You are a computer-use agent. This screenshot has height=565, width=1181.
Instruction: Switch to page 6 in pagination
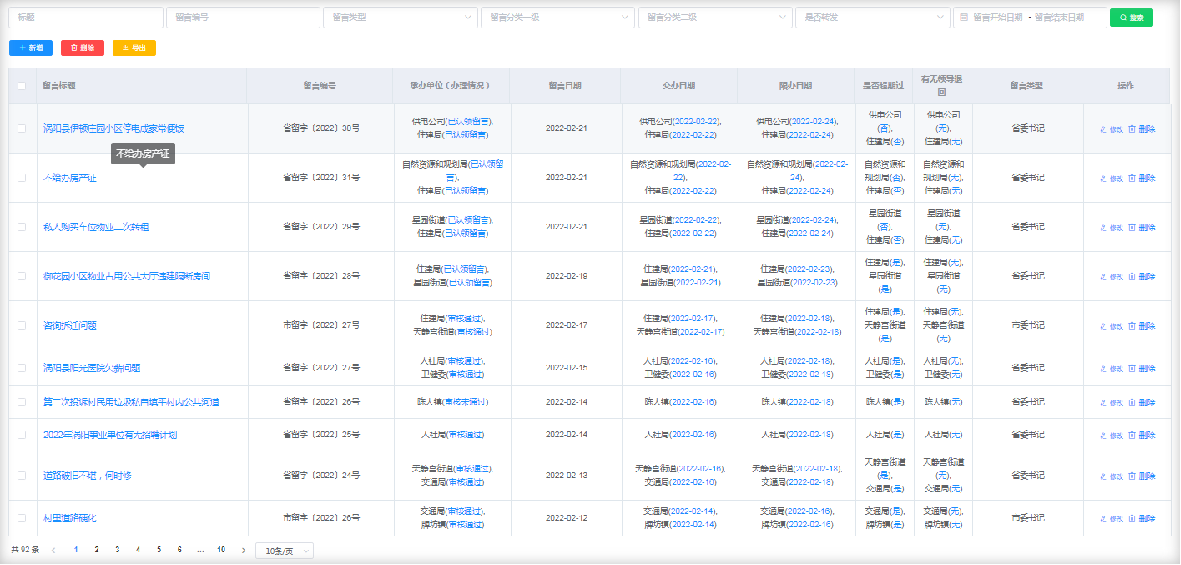(x=179, y=550)
